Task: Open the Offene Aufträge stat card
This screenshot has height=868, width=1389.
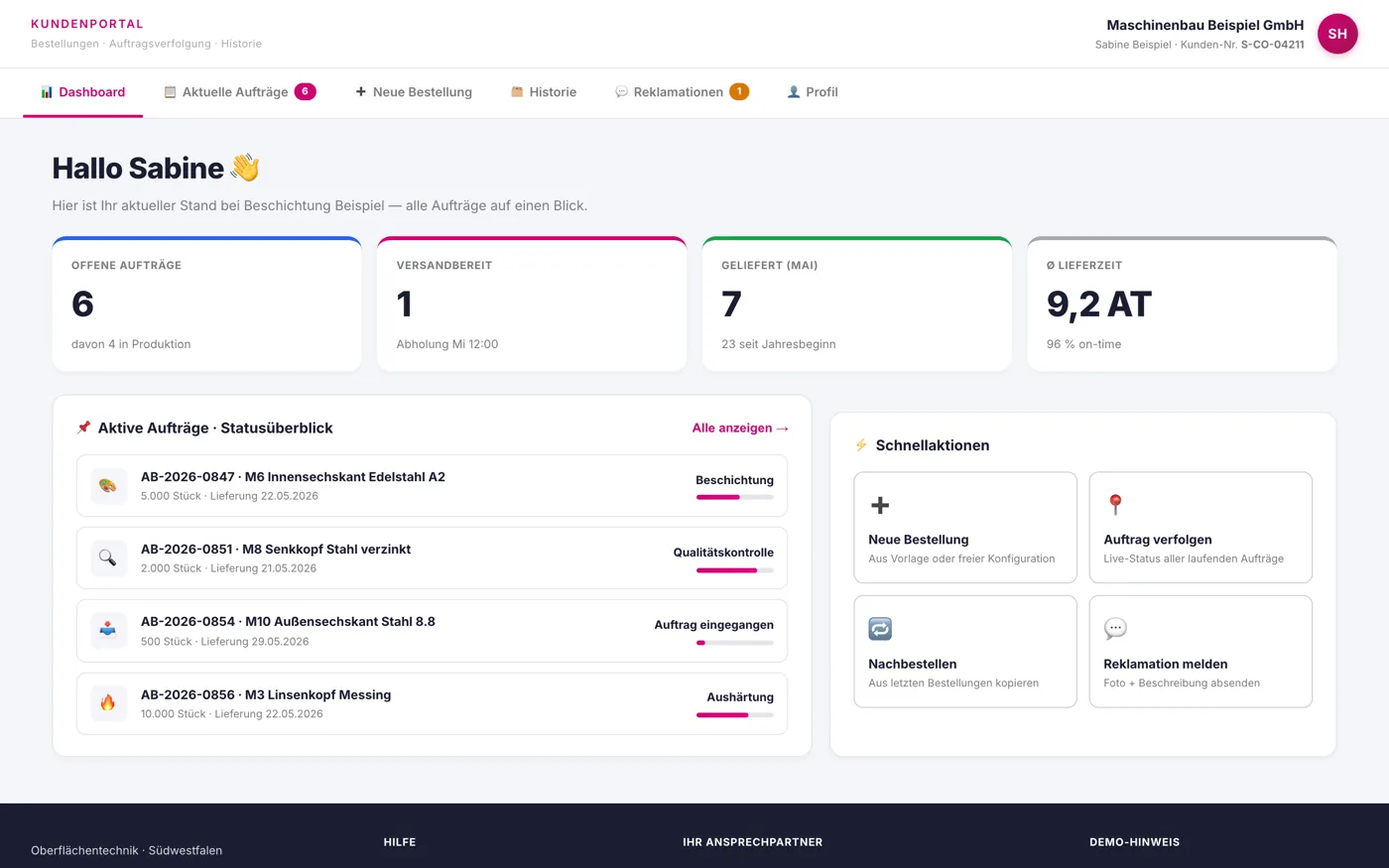Action: coord(206,304)
